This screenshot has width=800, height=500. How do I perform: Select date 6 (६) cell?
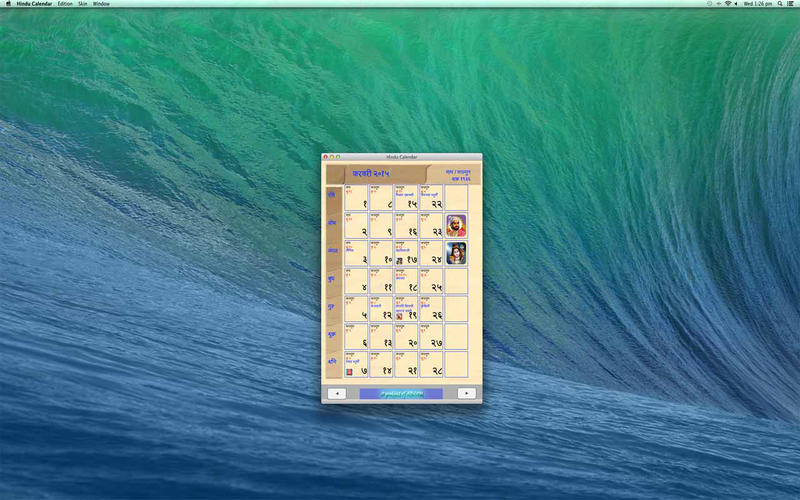tap(356, 337)
